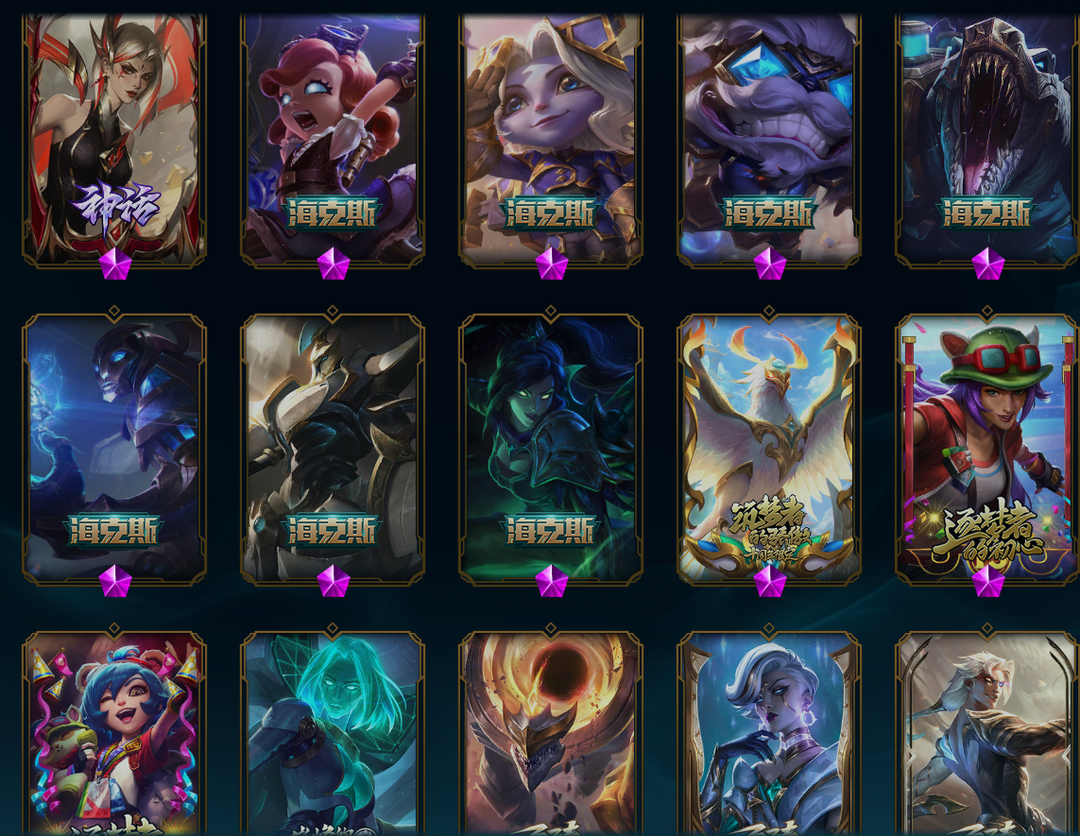Image resolution: width=1080 pixels, height=836 pixels.
Task: Open the pink-haired girl 海克斯 skin card
Action: [x=333, y=138]
